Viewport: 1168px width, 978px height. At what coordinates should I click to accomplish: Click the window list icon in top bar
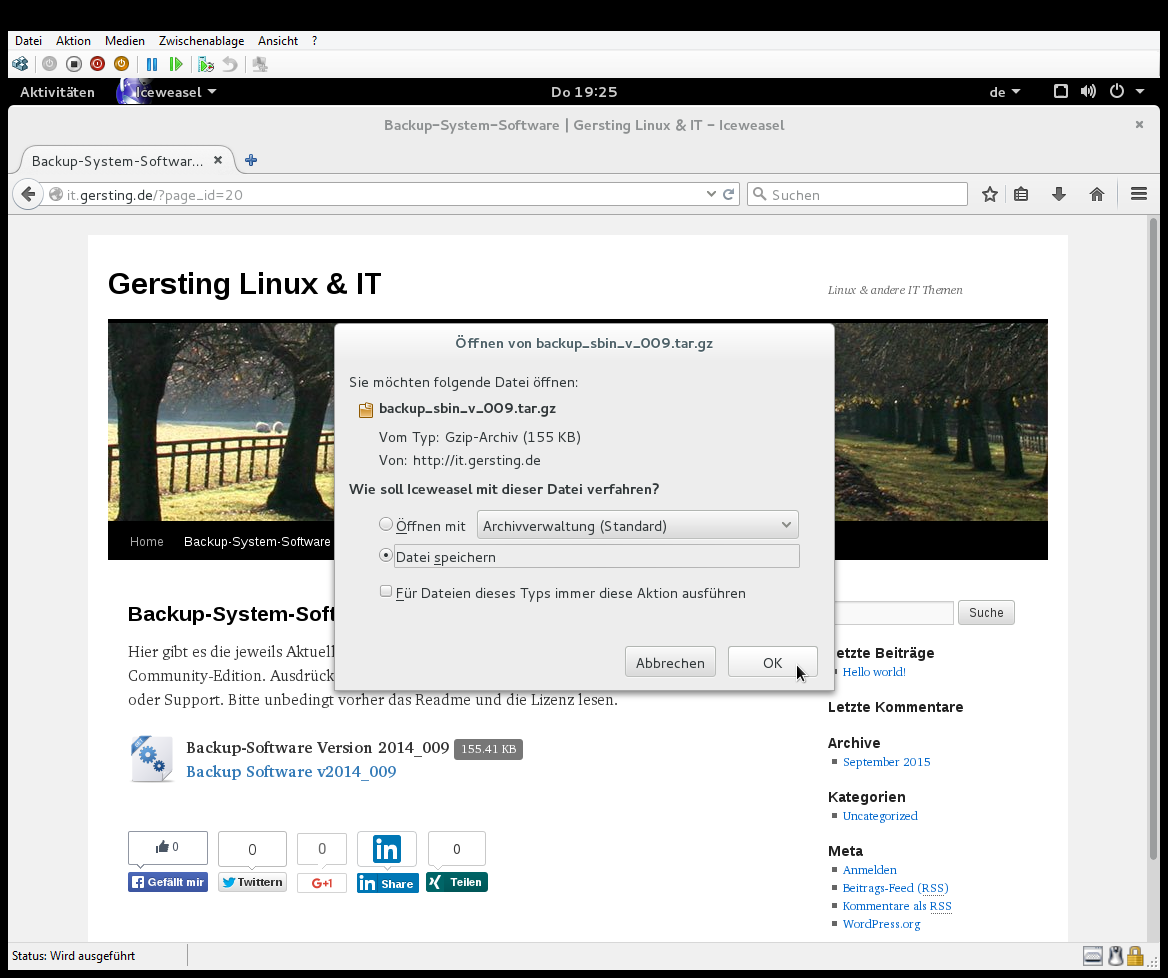pos(1061,91)
